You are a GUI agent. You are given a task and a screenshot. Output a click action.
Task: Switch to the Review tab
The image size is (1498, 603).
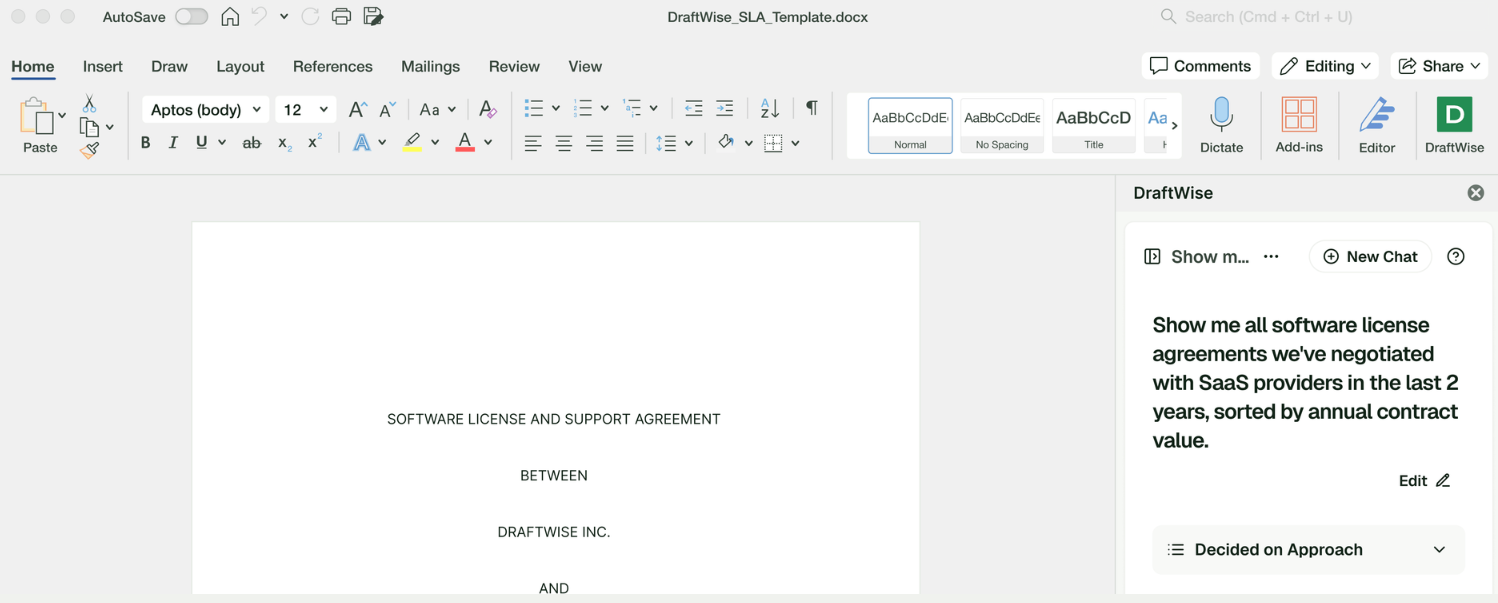tap(514, 66)
